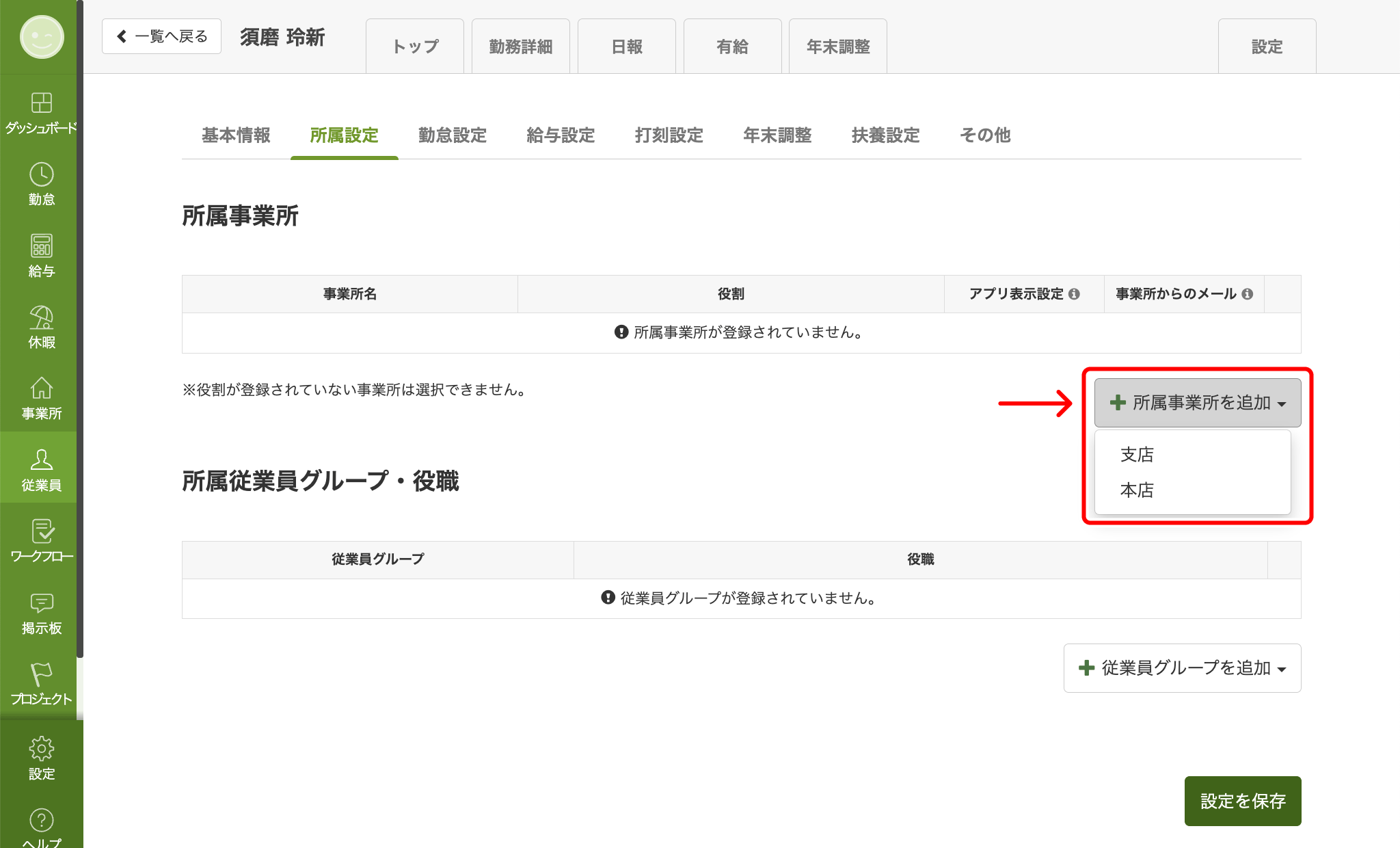Viewport: 1400px width, 848px height.
Task: Click the 休暇 (vacation) umbrella icon
Action: (x=41, y=320)
